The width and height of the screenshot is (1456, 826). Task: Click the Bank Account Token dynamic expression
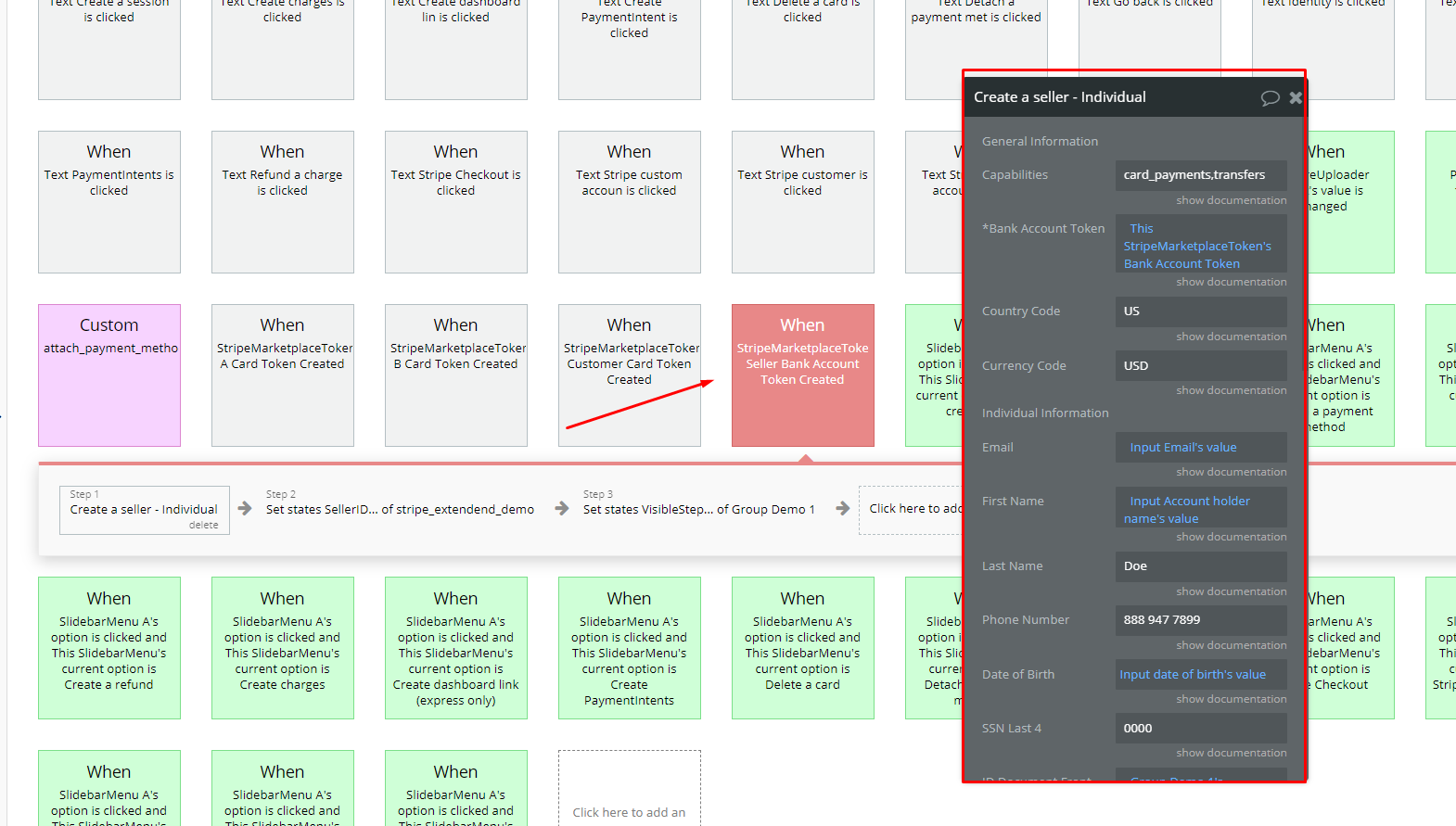1201,246
